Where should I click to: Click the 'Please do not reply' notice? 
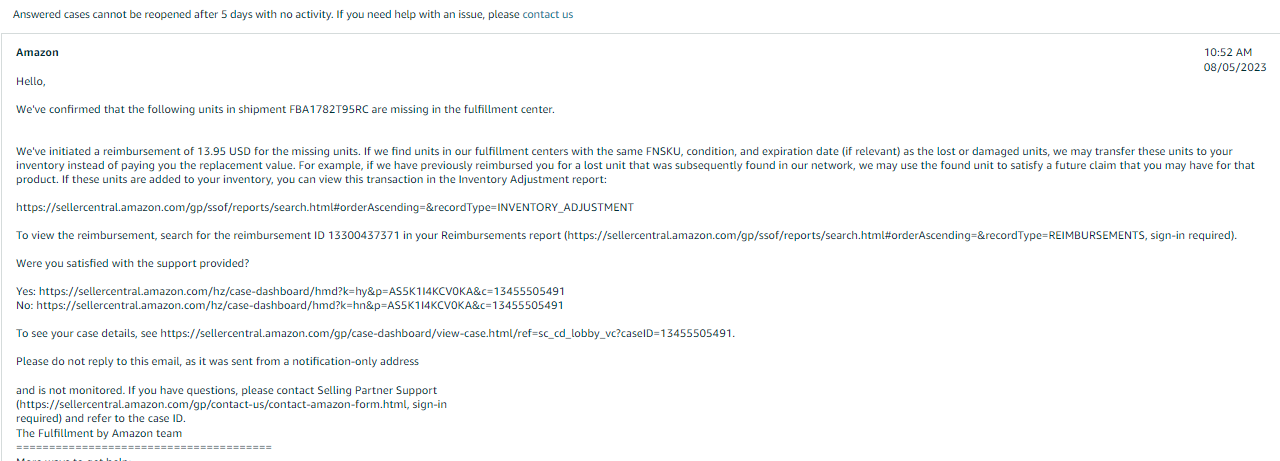(x=218, y=361)
